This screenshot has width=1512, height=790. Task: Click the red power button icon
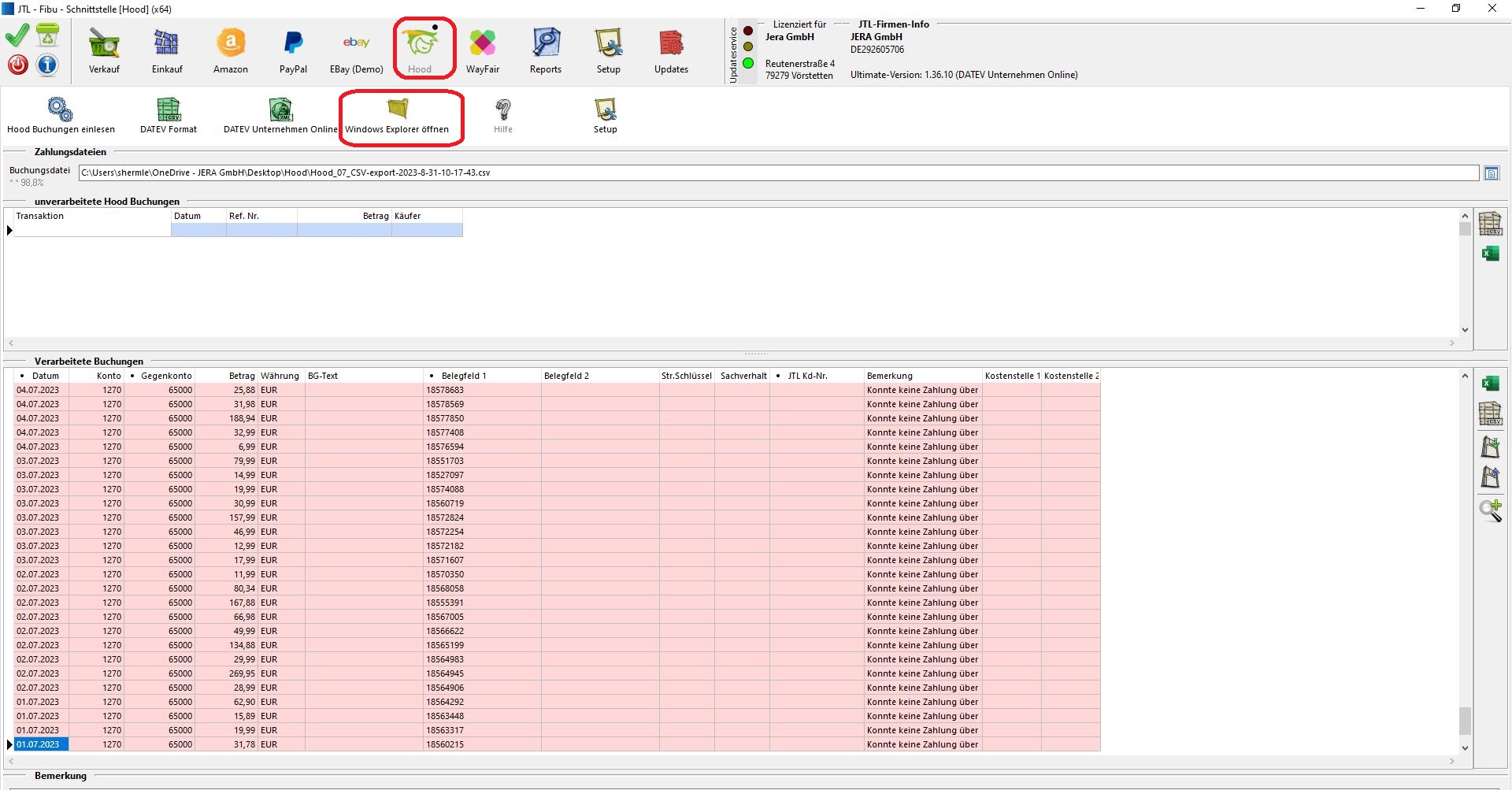pos(18,65)
